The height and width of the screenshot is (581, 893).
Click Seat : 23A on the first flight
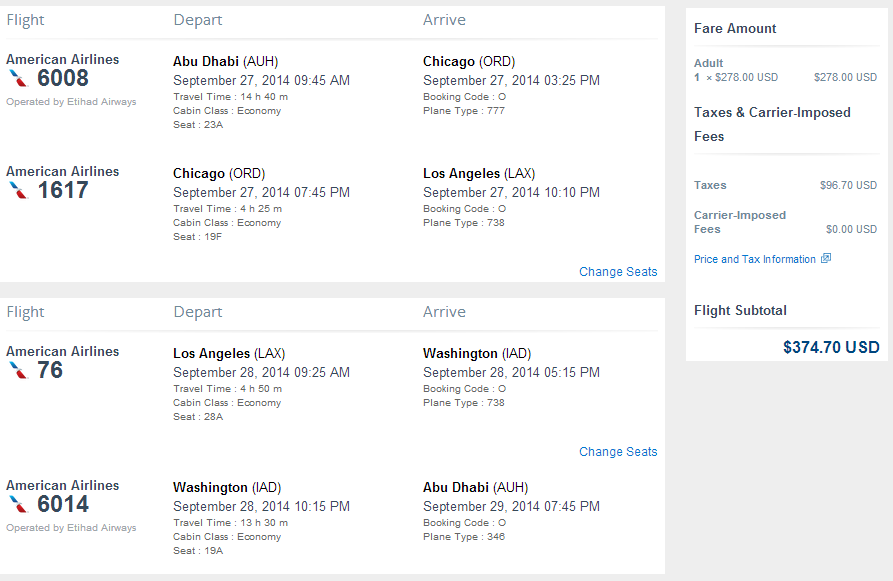click(x=198, y=125)
